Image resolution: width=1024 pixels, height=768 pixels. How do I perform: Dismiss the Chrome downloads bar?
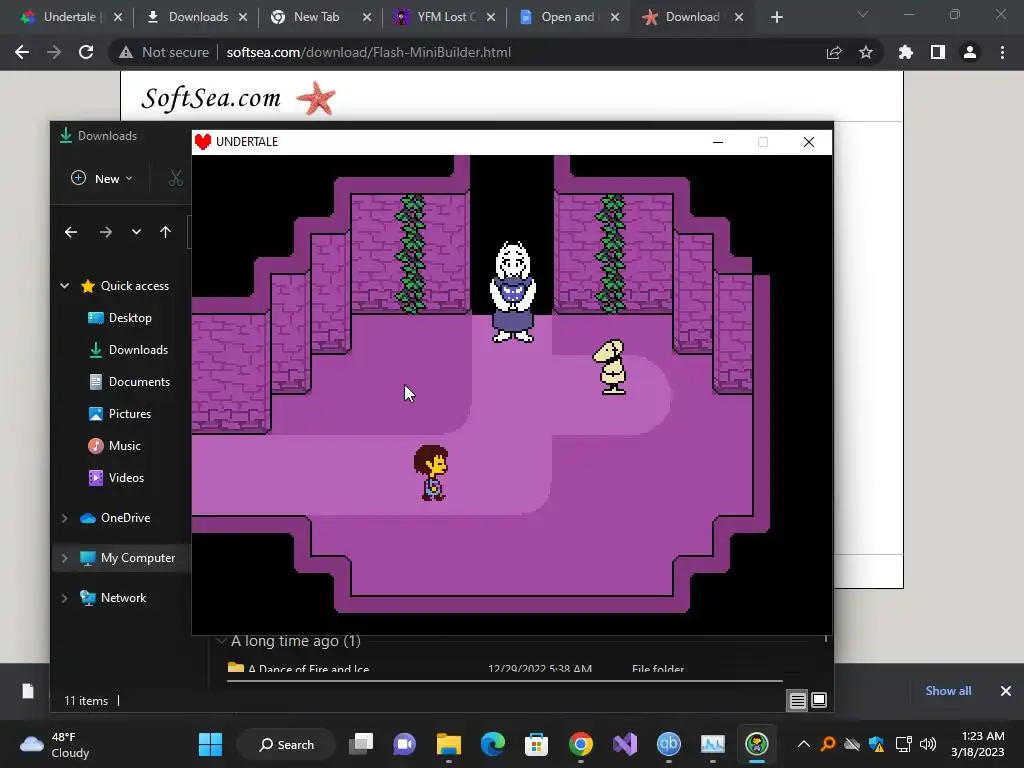click(x=1006, y=691)
